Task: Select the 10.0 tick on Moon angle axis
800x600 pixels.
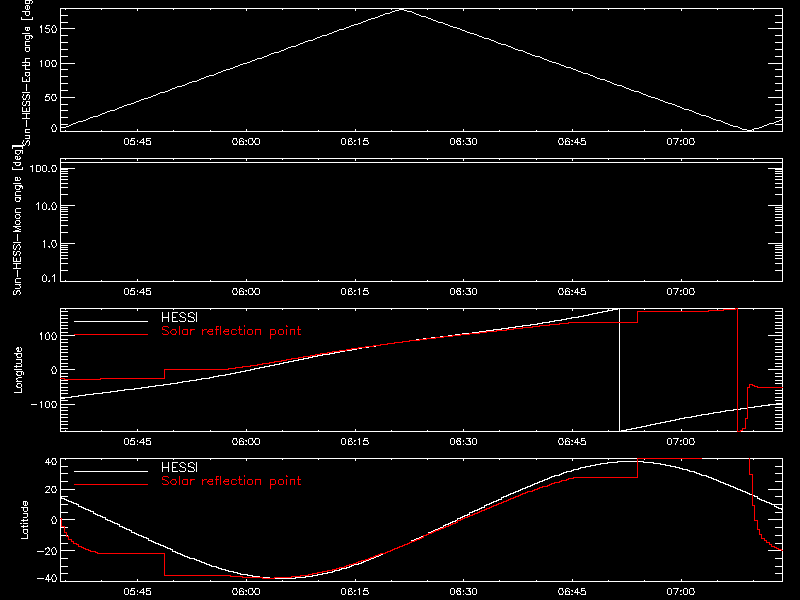Action: (x=46, y=206)
